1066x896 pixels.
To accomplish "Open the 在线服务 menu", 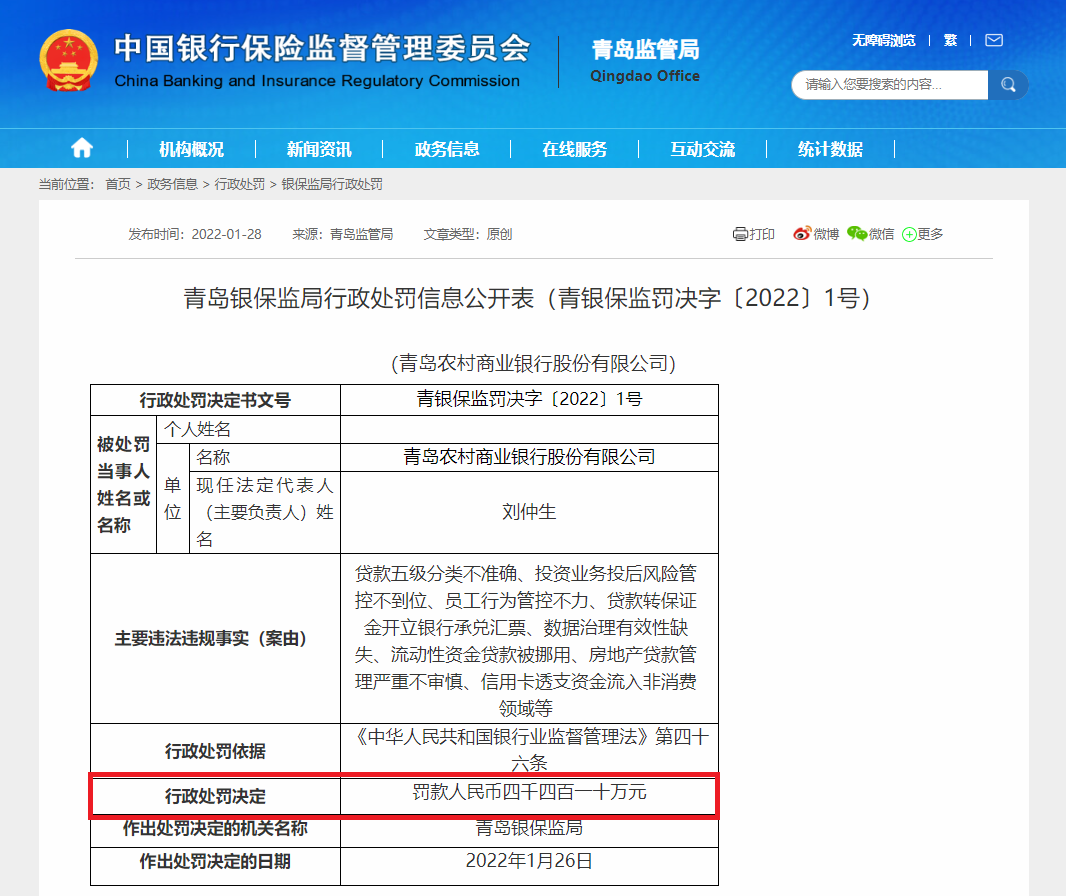I will point(574,149).
